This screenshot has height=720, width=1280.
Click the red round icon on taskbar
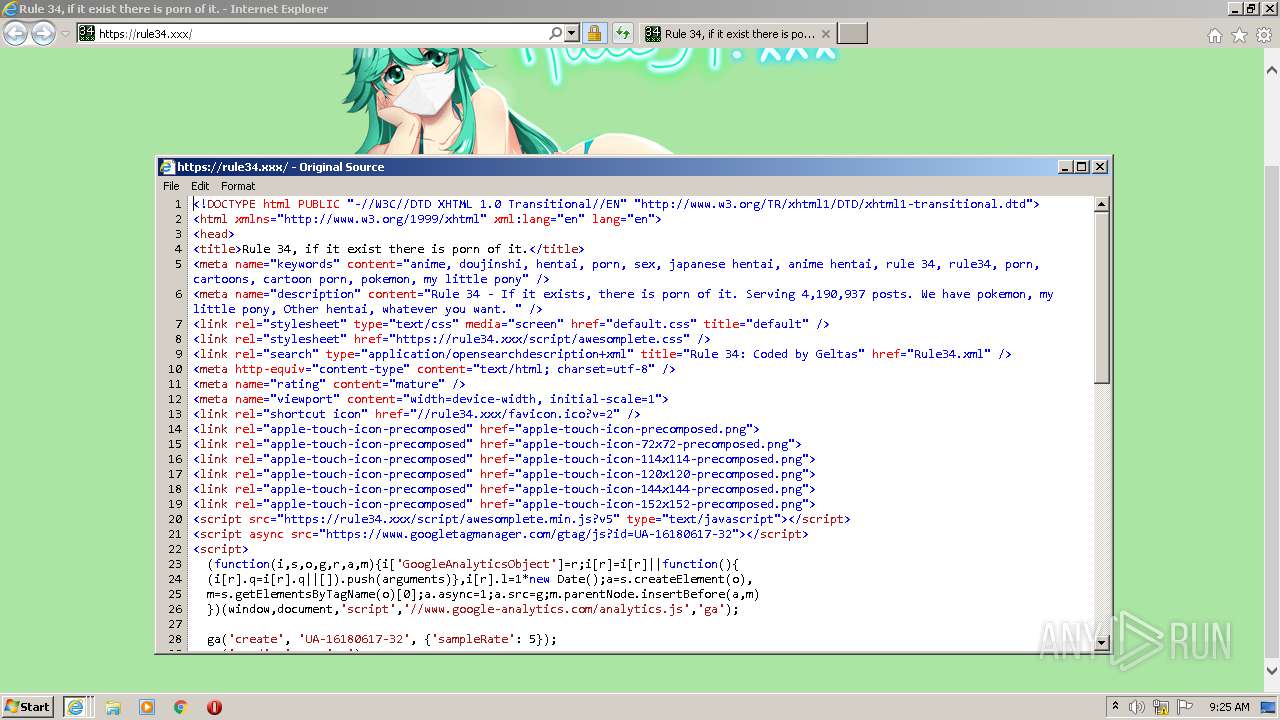[x=214, y=707]
